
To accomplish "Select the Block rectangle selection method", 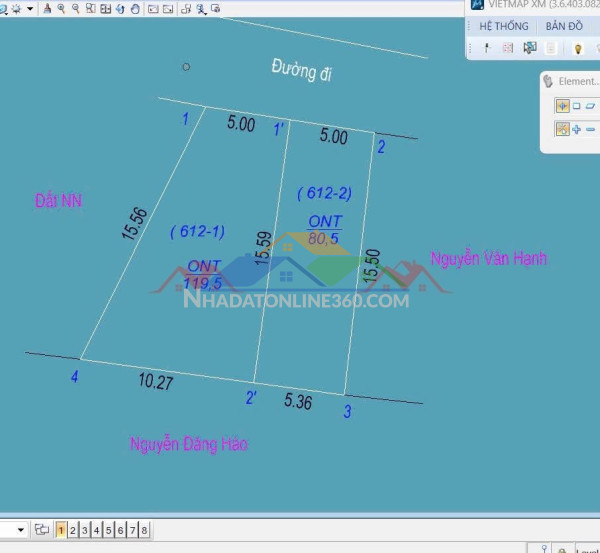I will tap(576, 106).
